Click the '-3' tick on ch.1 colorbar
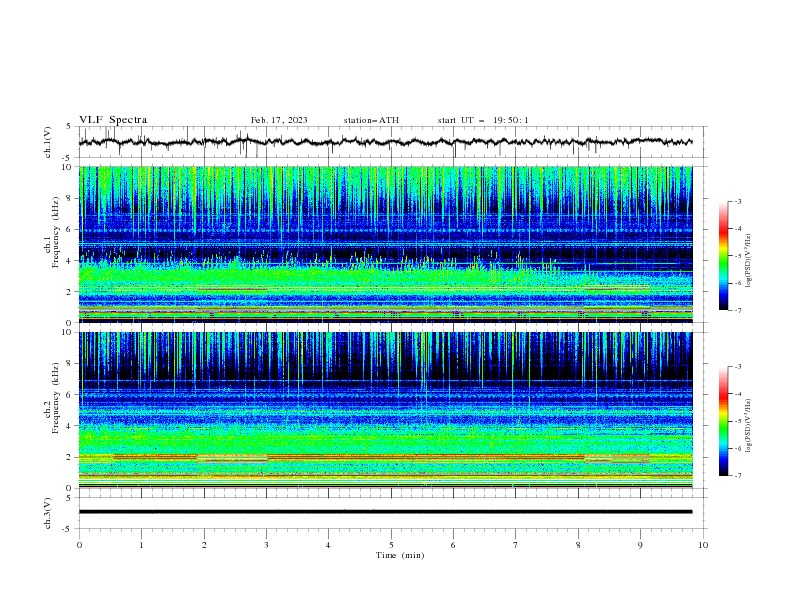792x612 pixels. pos(737,201)
